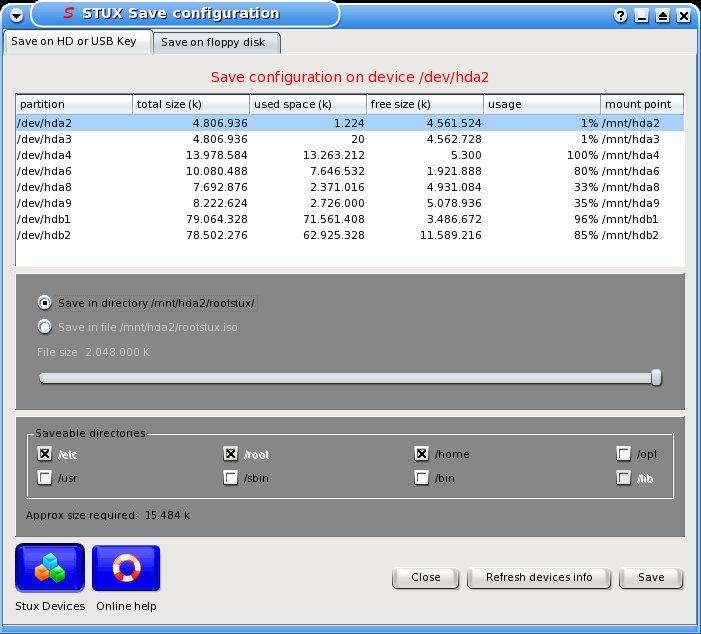Enable the /opt checkbox

[x=623, y=454]
